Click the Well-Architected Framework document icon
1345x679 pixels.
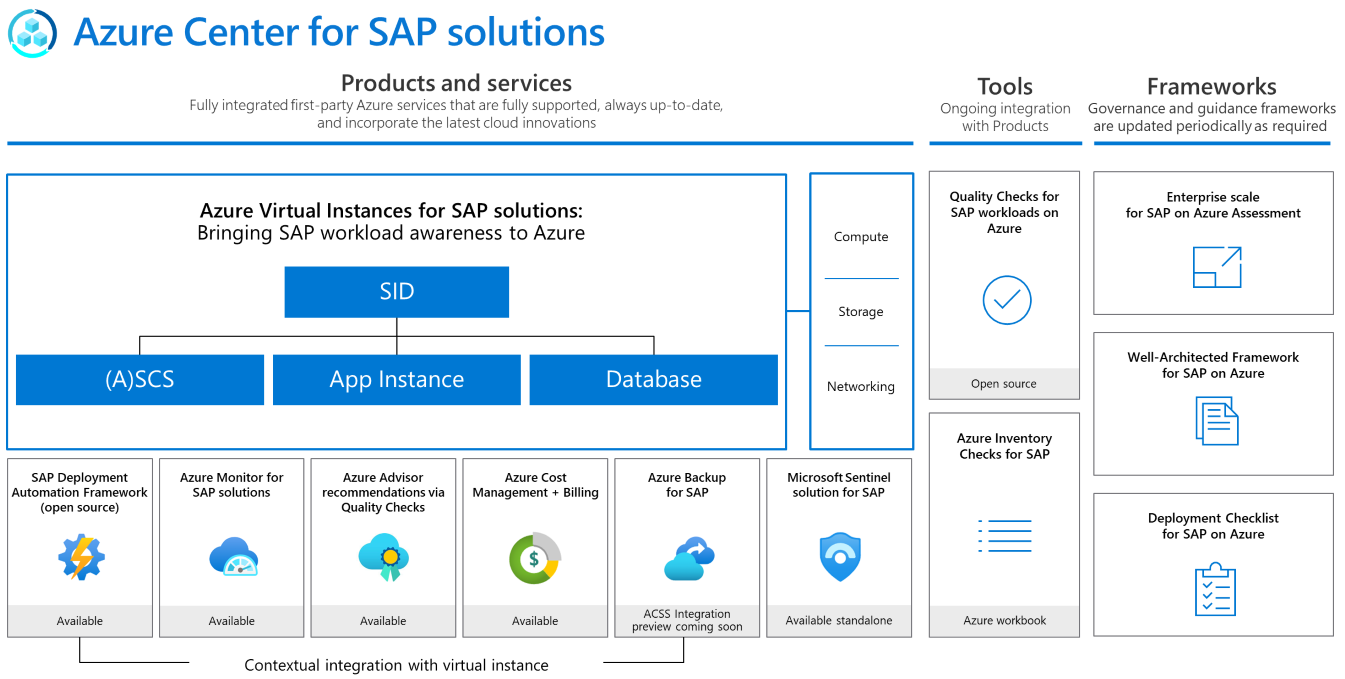[x=1217, y=421]
